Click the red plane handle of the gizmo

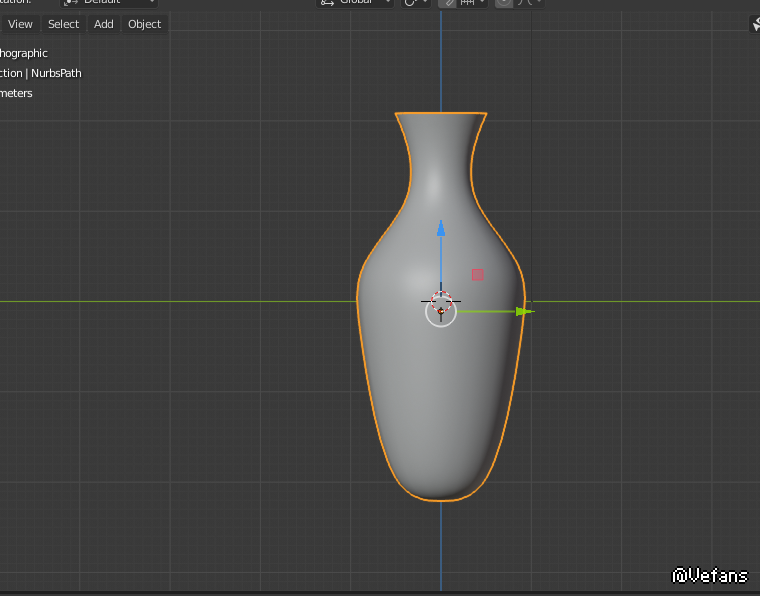[478, 275]
